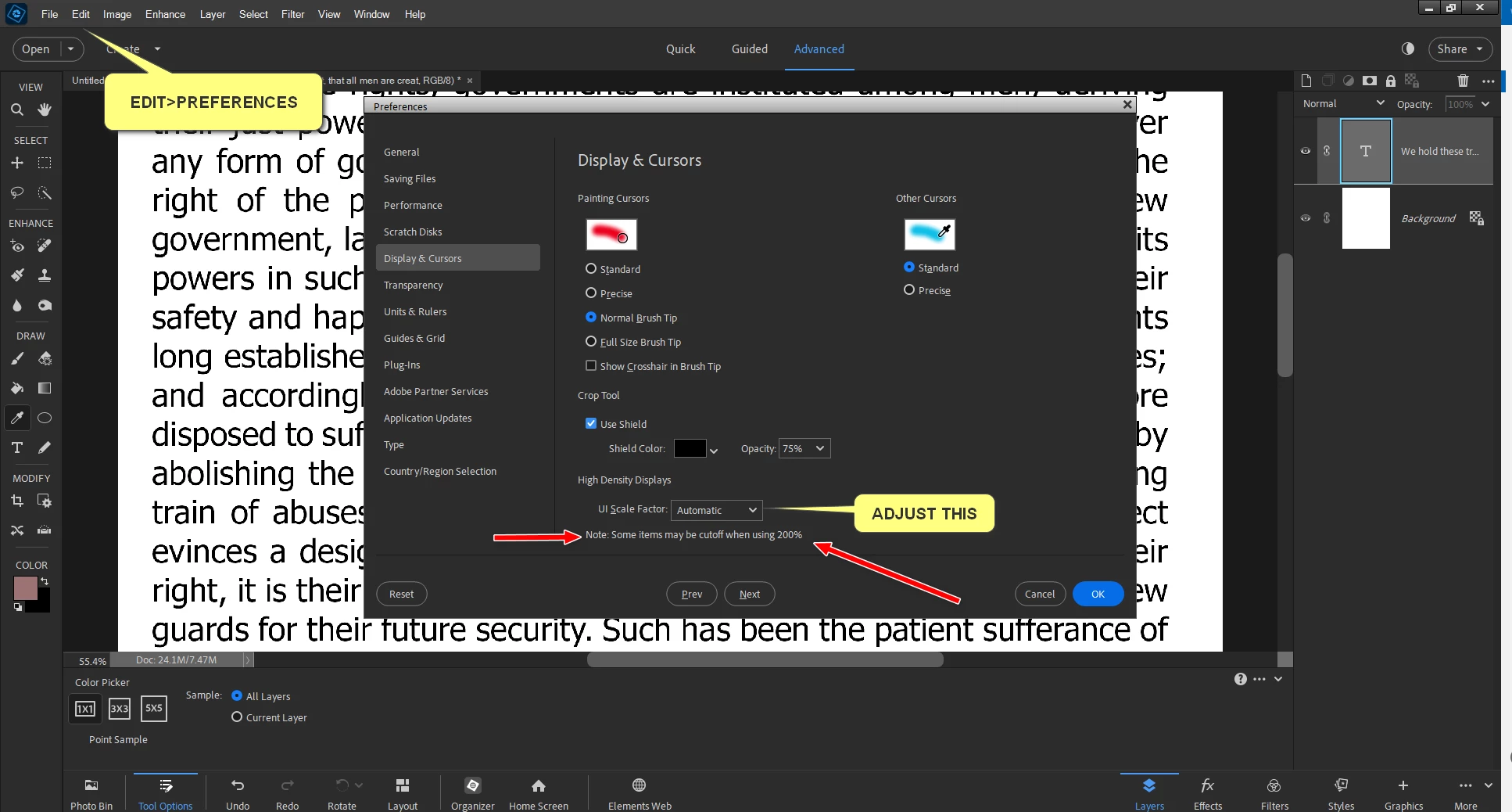Select the Color Picker eyedropper tool

click(x=17, y=418)
